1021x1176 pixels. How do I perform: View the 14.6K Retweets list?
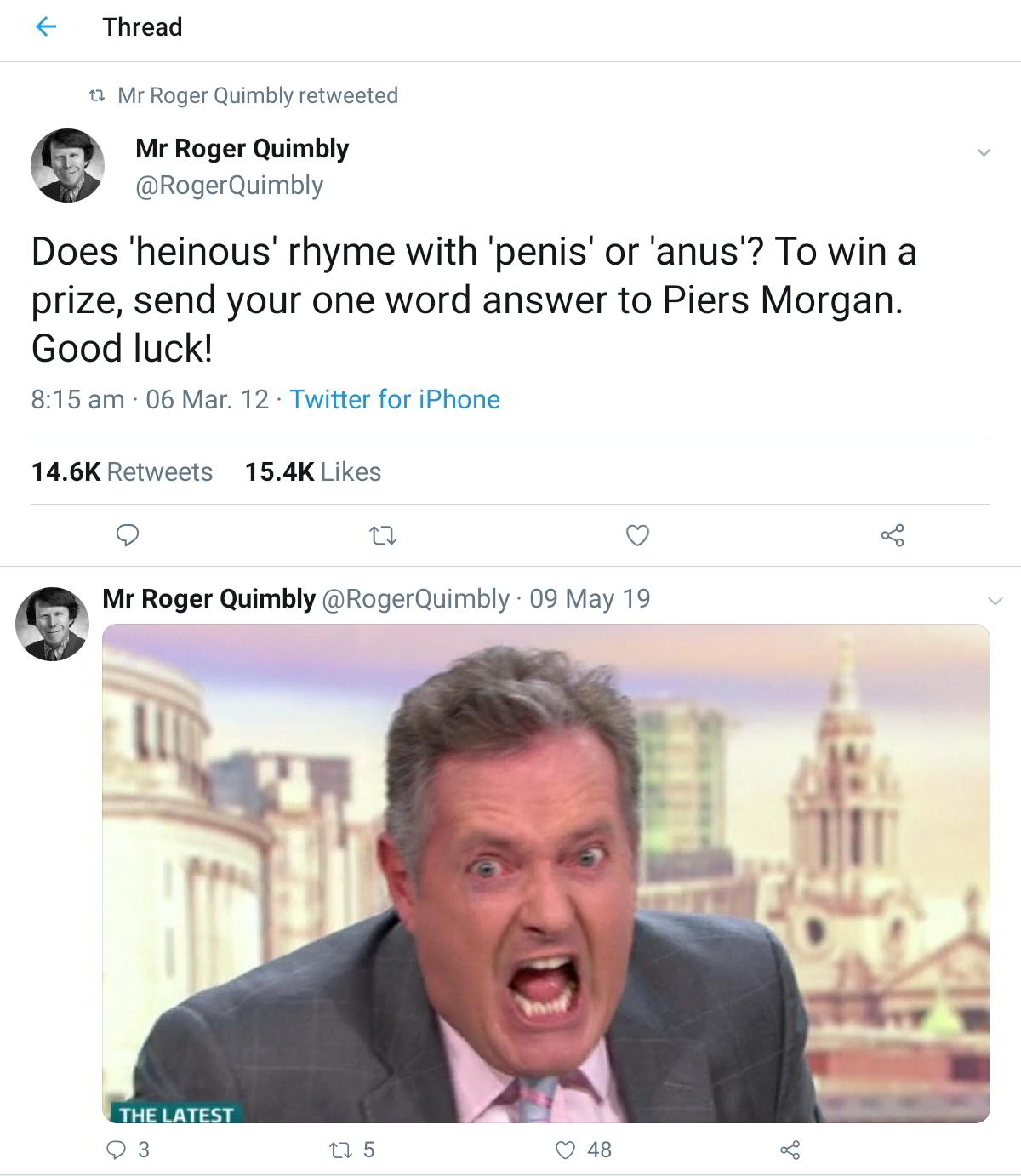coord(122,471)
